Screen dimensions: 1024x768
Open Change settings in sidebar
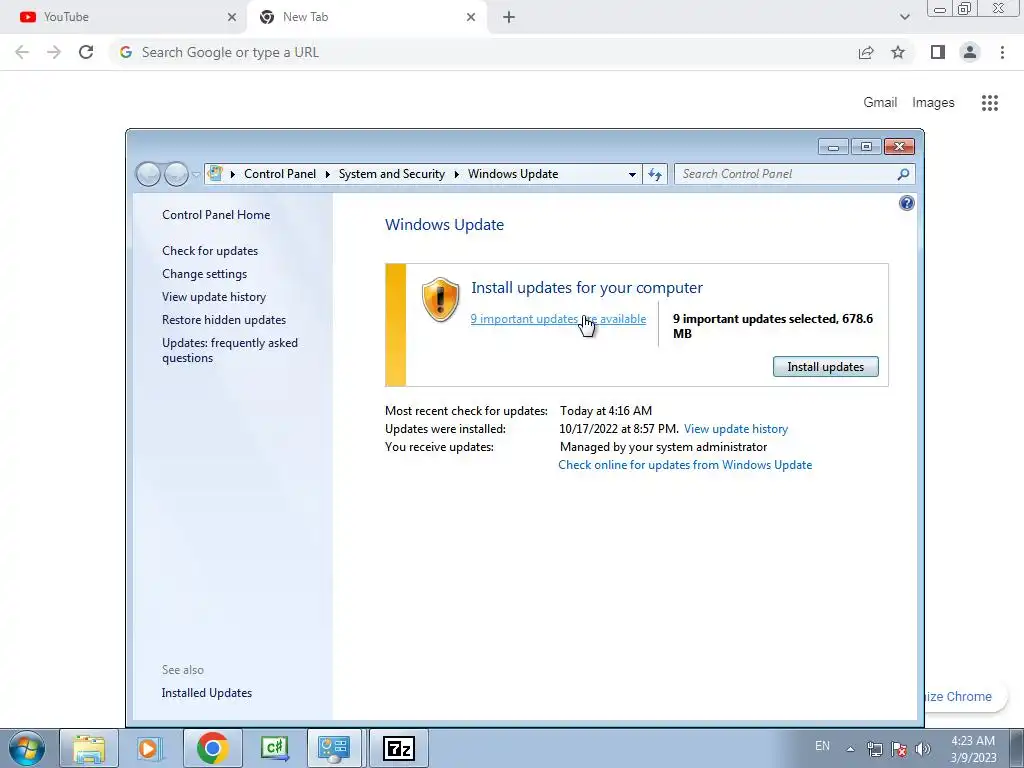tap(204, 274)
